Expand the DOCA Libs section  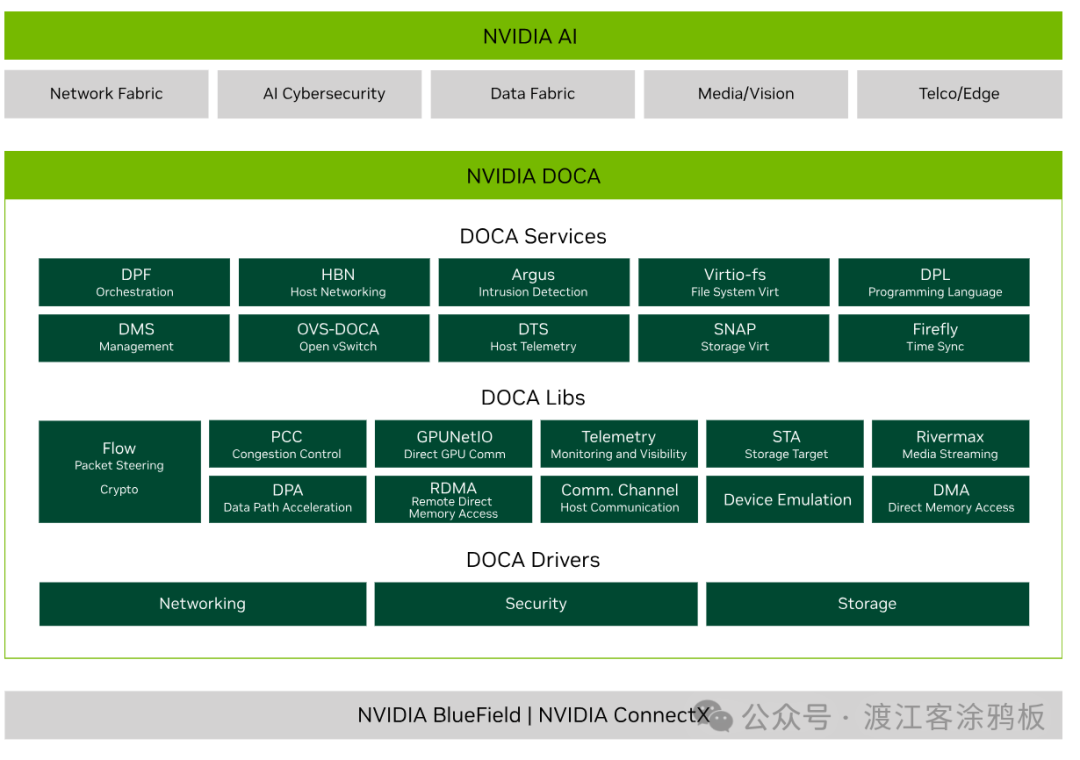532,397
